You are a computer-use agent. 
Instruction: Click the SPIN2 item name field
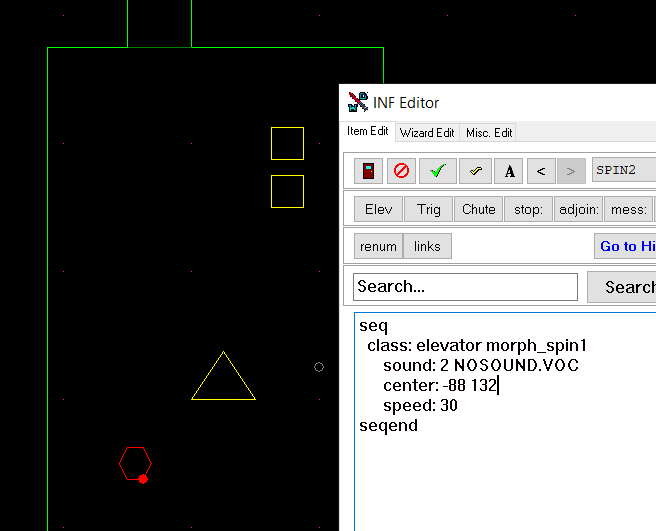pyautogui.click(x=624, y=170)
